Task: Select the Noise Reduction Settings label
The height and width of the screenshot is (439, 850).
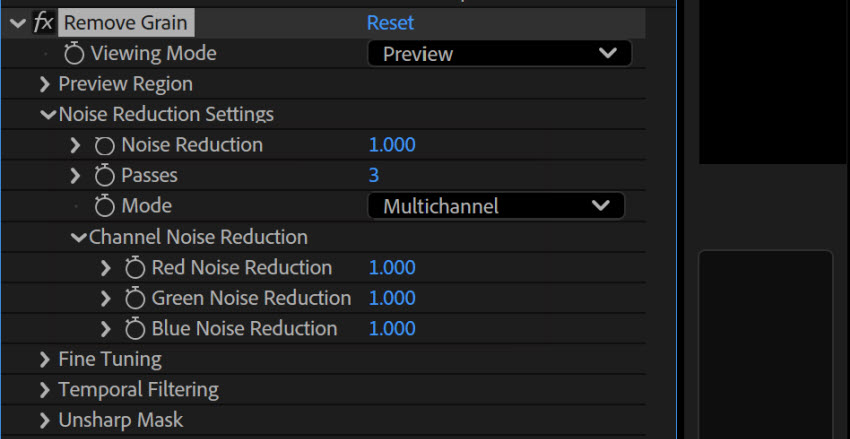Action: pyautogui.click(x=166, y=114)
